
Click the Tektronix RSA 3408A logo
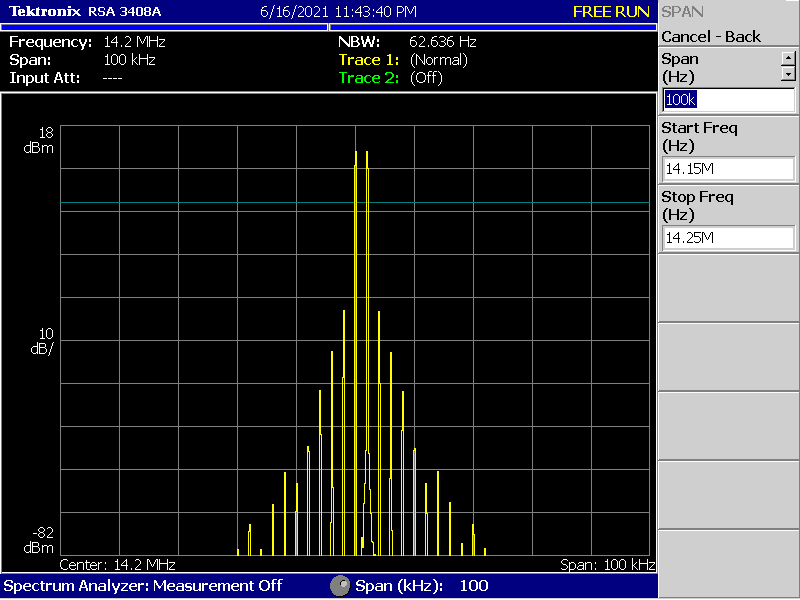click(x=85, y=12)
